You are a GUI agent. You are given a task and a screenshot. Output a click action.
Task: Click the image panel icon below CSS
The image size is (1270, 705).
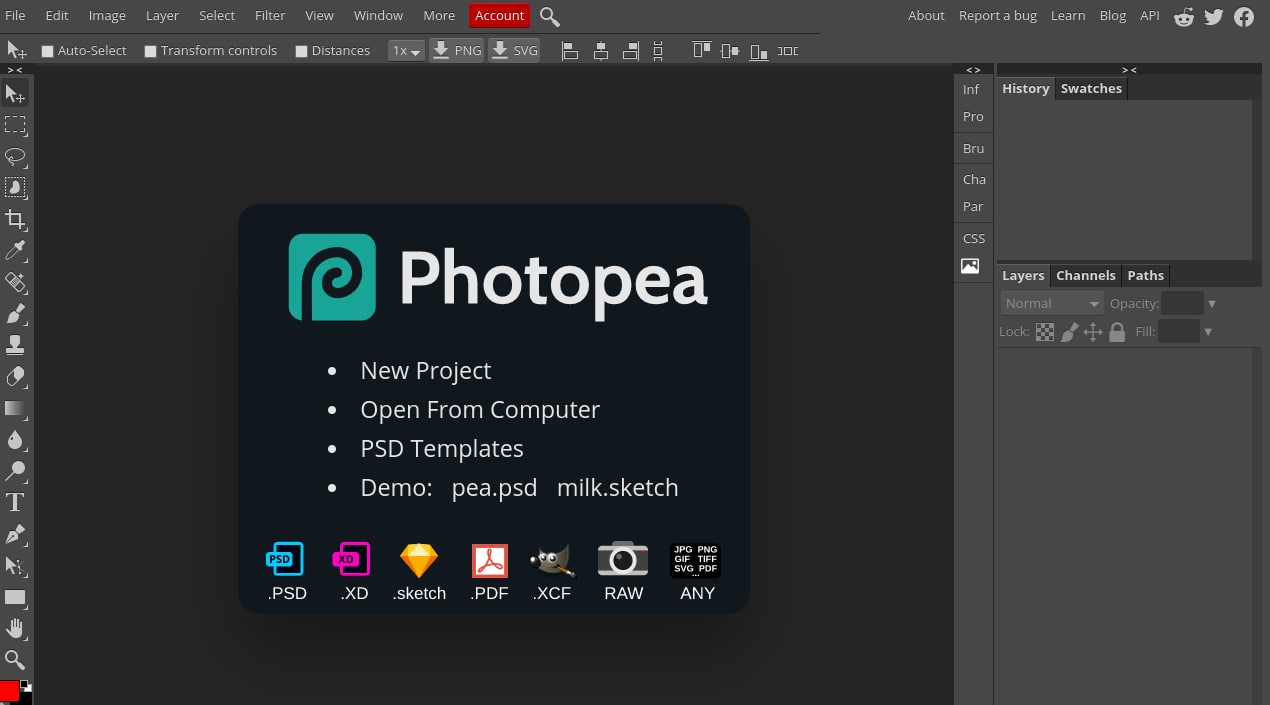[x=970, y=266]
